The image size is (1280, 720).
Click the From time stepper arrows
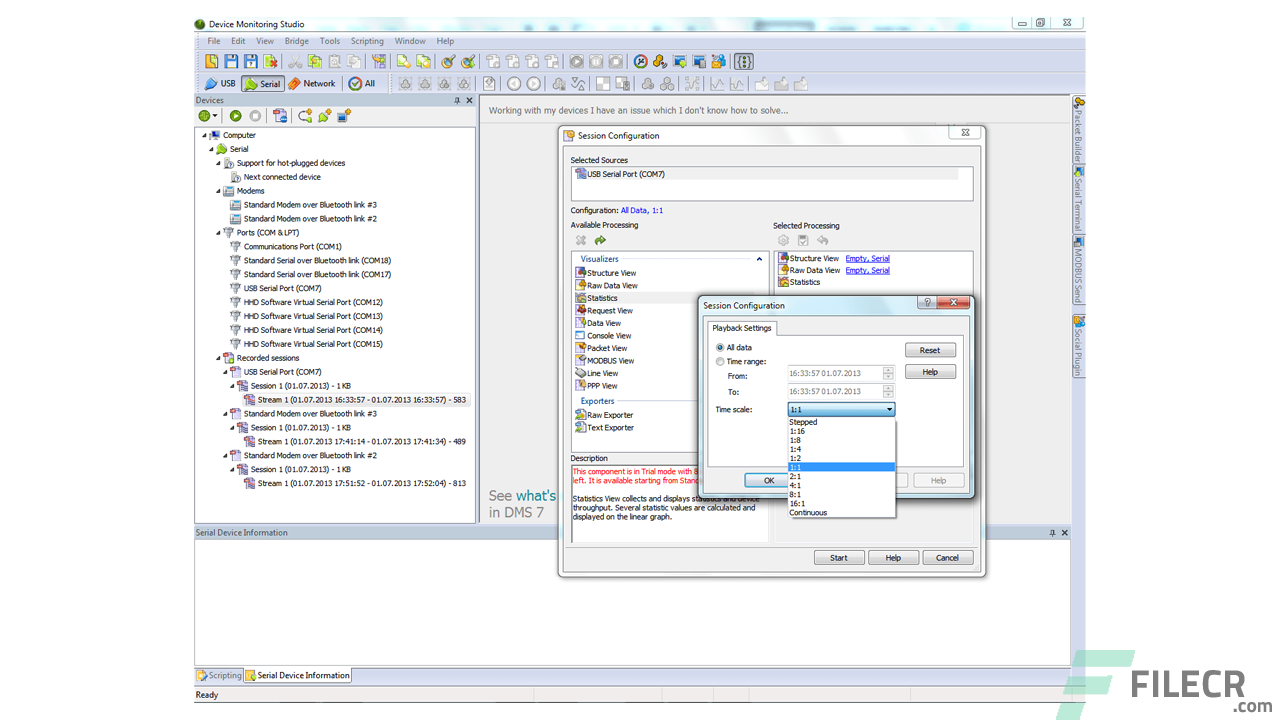click(888, 374)
